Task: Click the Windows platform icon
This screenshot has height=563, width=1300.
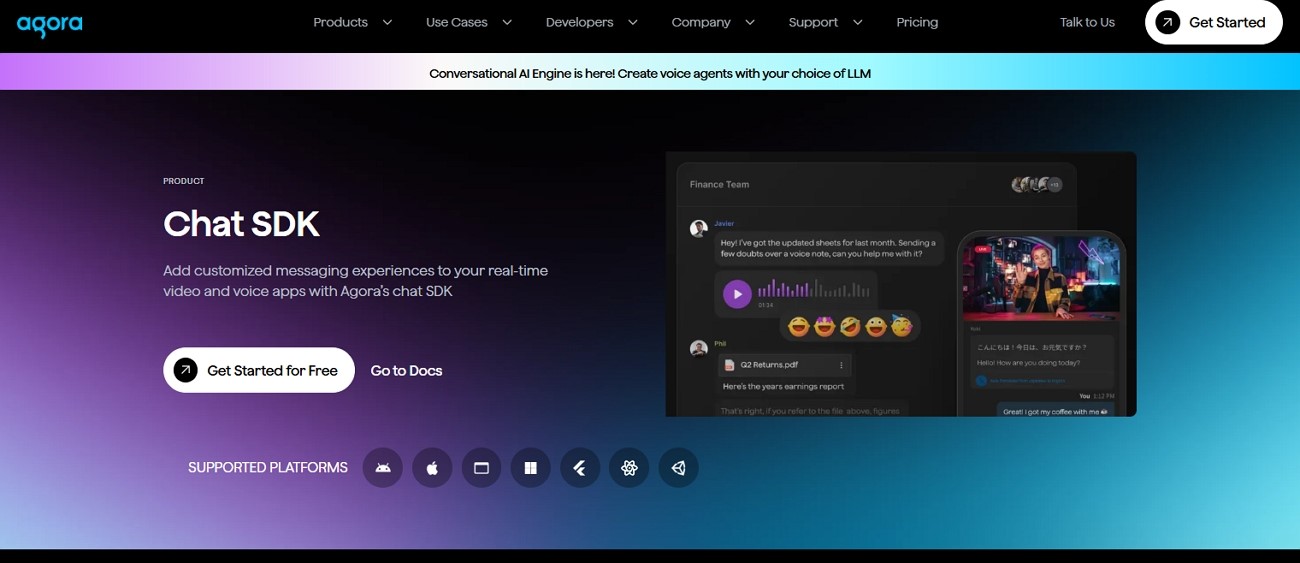Action: [x=531, y=468]
